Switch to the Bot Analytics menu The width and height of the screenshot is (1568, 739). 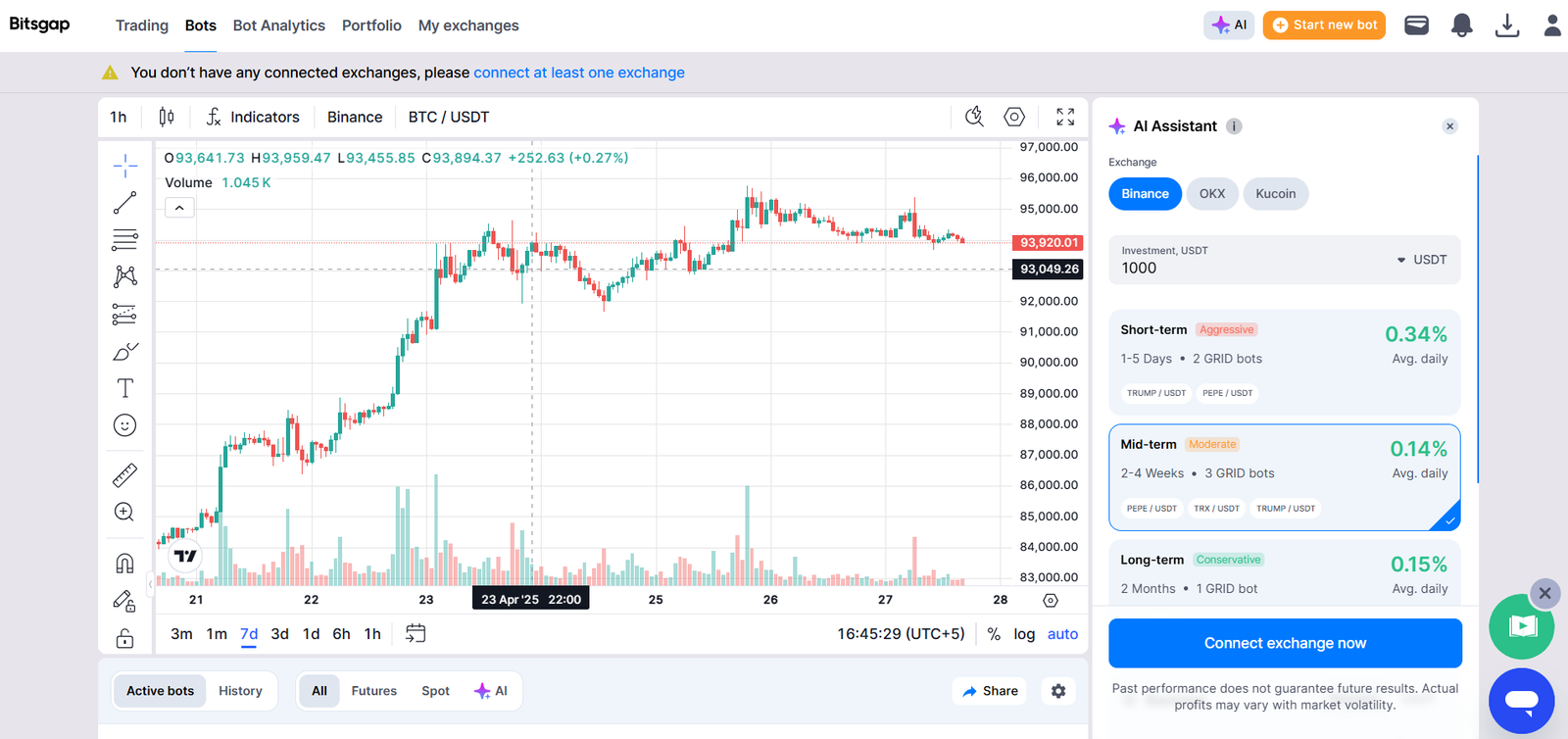[279, 25]
